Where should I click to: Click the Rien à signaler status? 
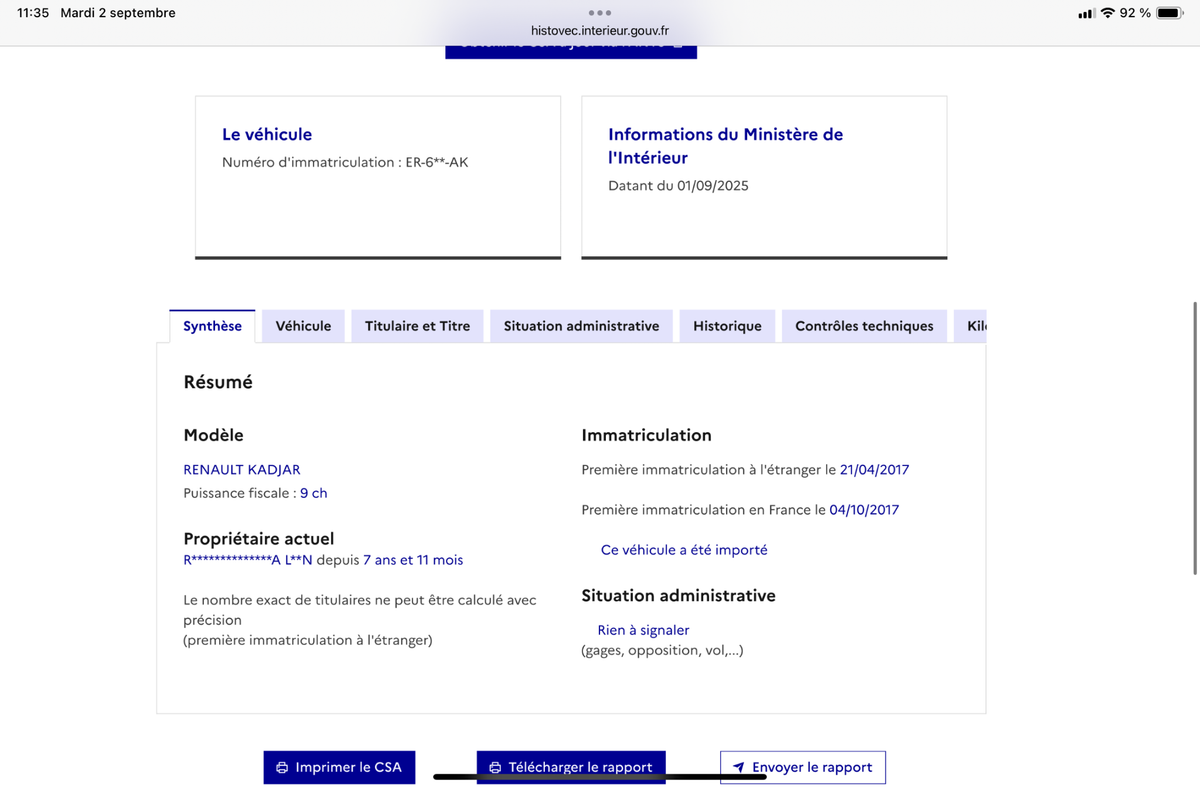tap(643, 630)
